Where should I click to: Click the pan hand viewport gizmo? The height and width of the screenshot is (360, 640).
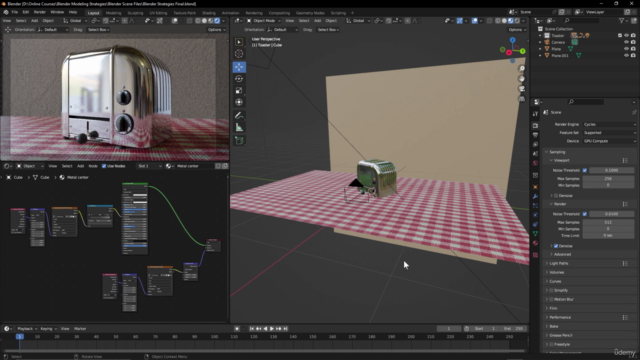522,78
